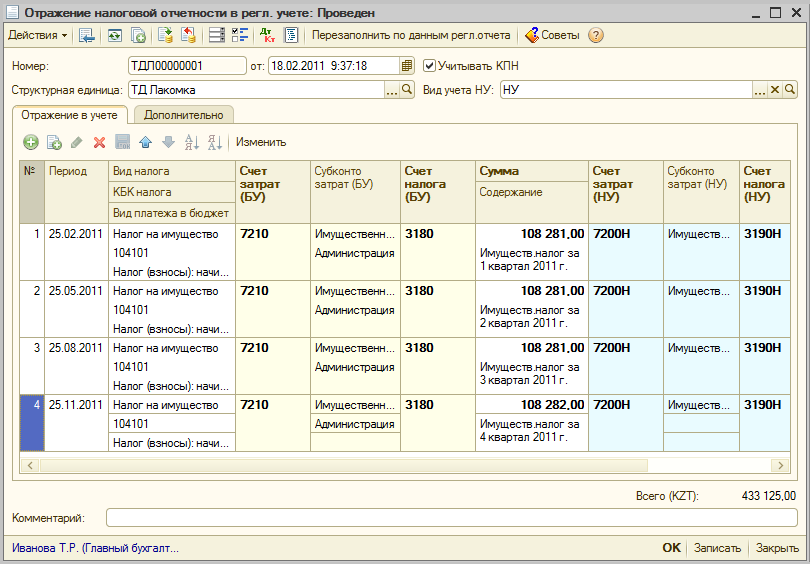Open calendar picker next to date field
The height and width of the screenshot is (564, 810).
[406, 66]
